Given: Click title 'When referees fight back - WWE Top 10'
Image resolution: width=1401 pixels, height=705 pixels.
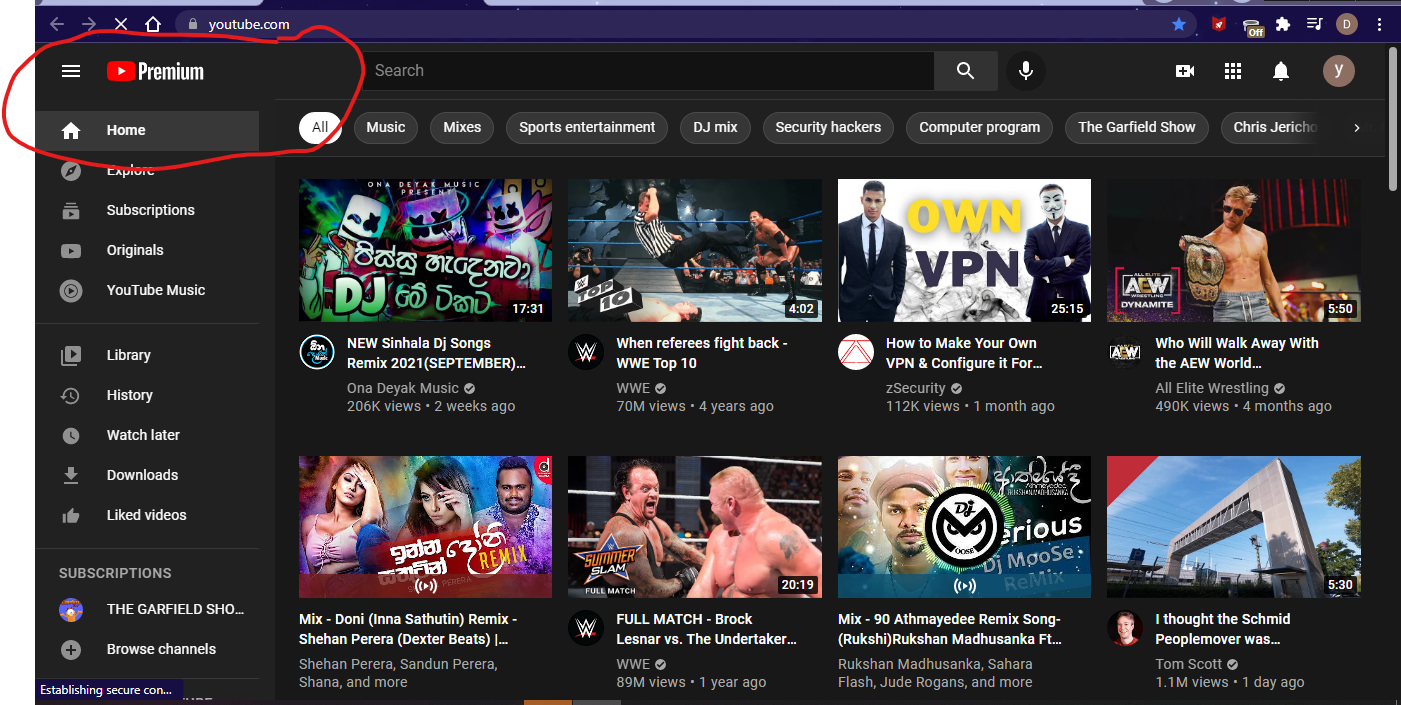Looking at the screenshot, I should click(702, 353).
